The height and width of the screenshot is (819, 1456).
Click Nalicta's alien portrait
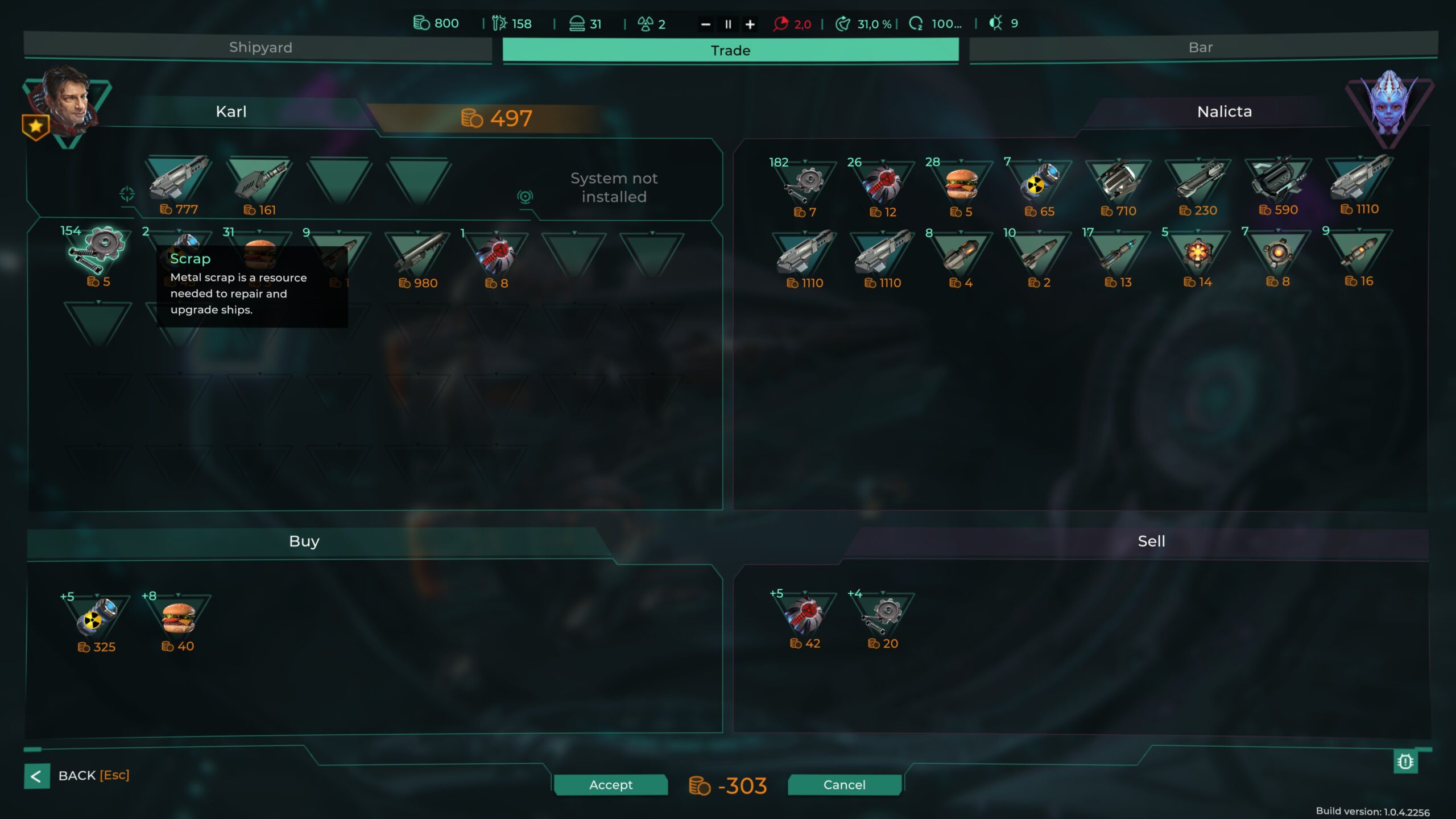pos(1389,108)
